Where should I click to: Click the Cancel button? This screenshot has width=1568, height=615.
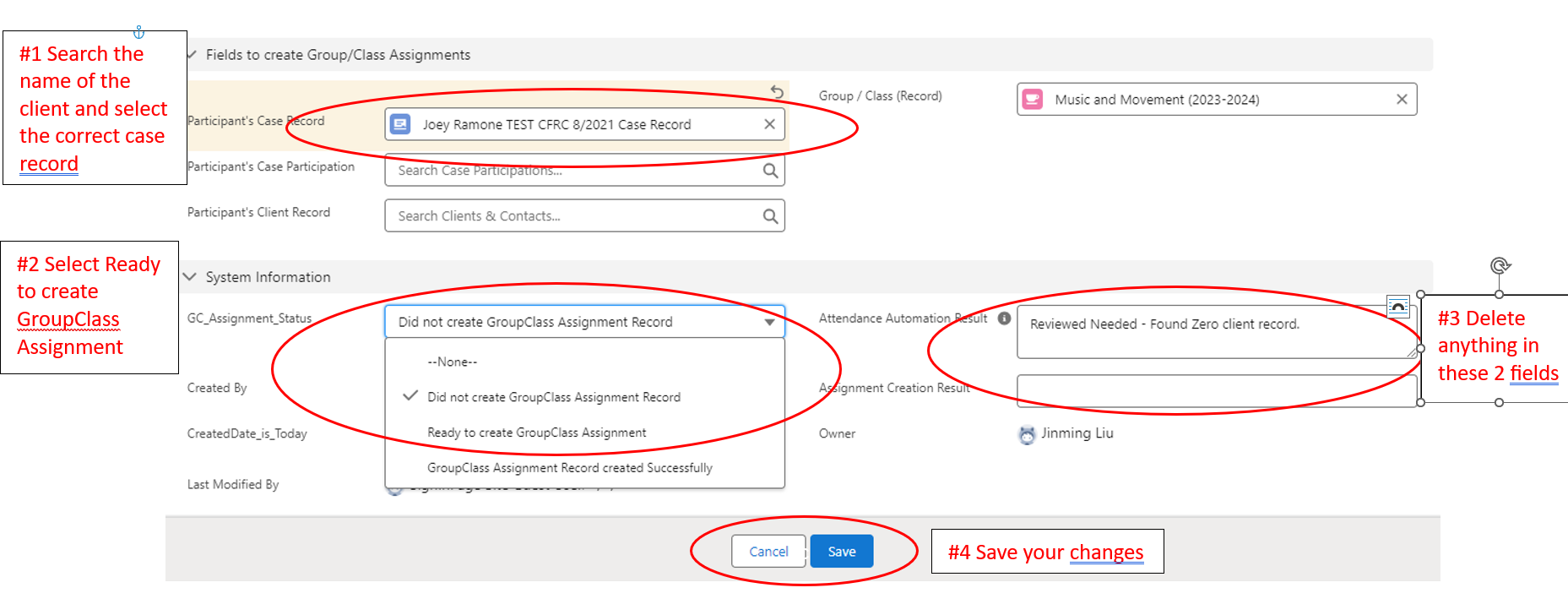768,552
